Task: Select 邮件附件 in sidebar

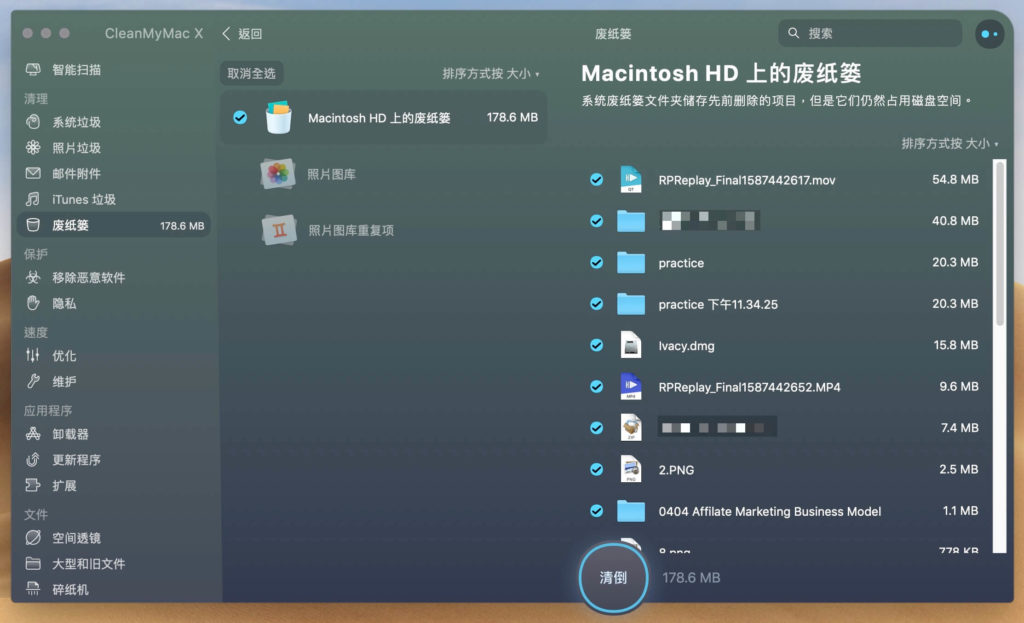Action: pos(76,174)
